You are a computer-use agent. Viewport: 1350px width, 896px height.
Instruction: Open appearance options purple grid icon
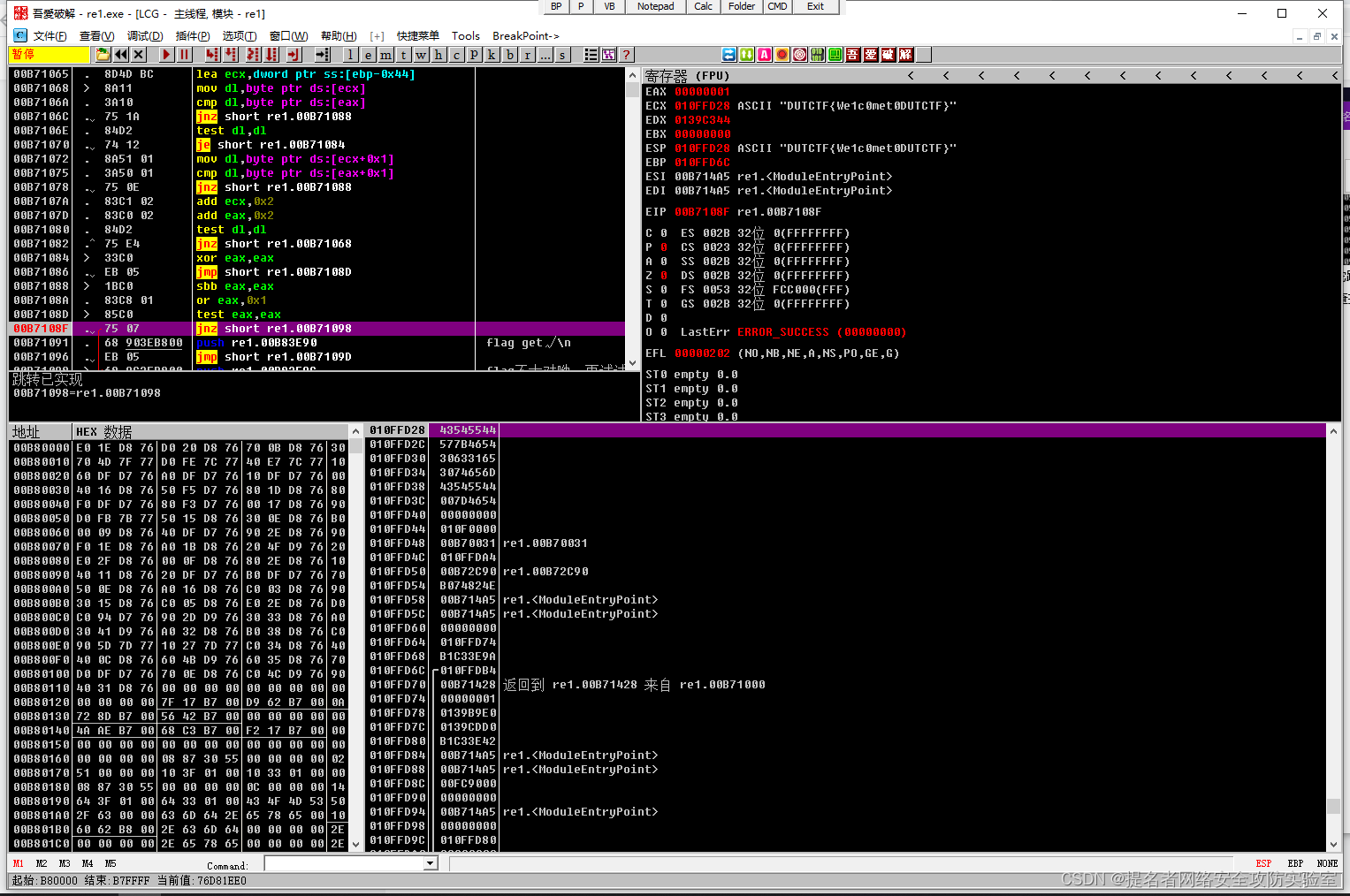point(609,55)
